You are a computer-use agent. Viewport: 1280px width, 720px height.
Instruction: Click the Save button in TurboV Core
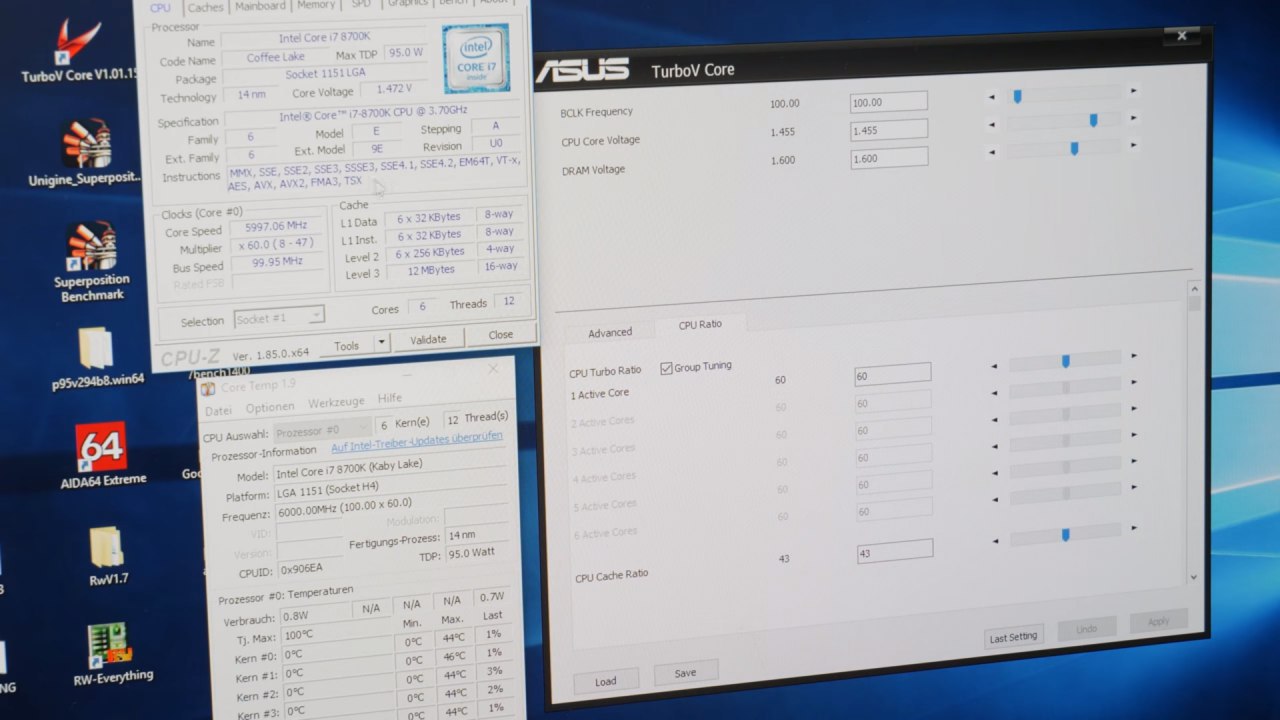(x=685, y=673)
